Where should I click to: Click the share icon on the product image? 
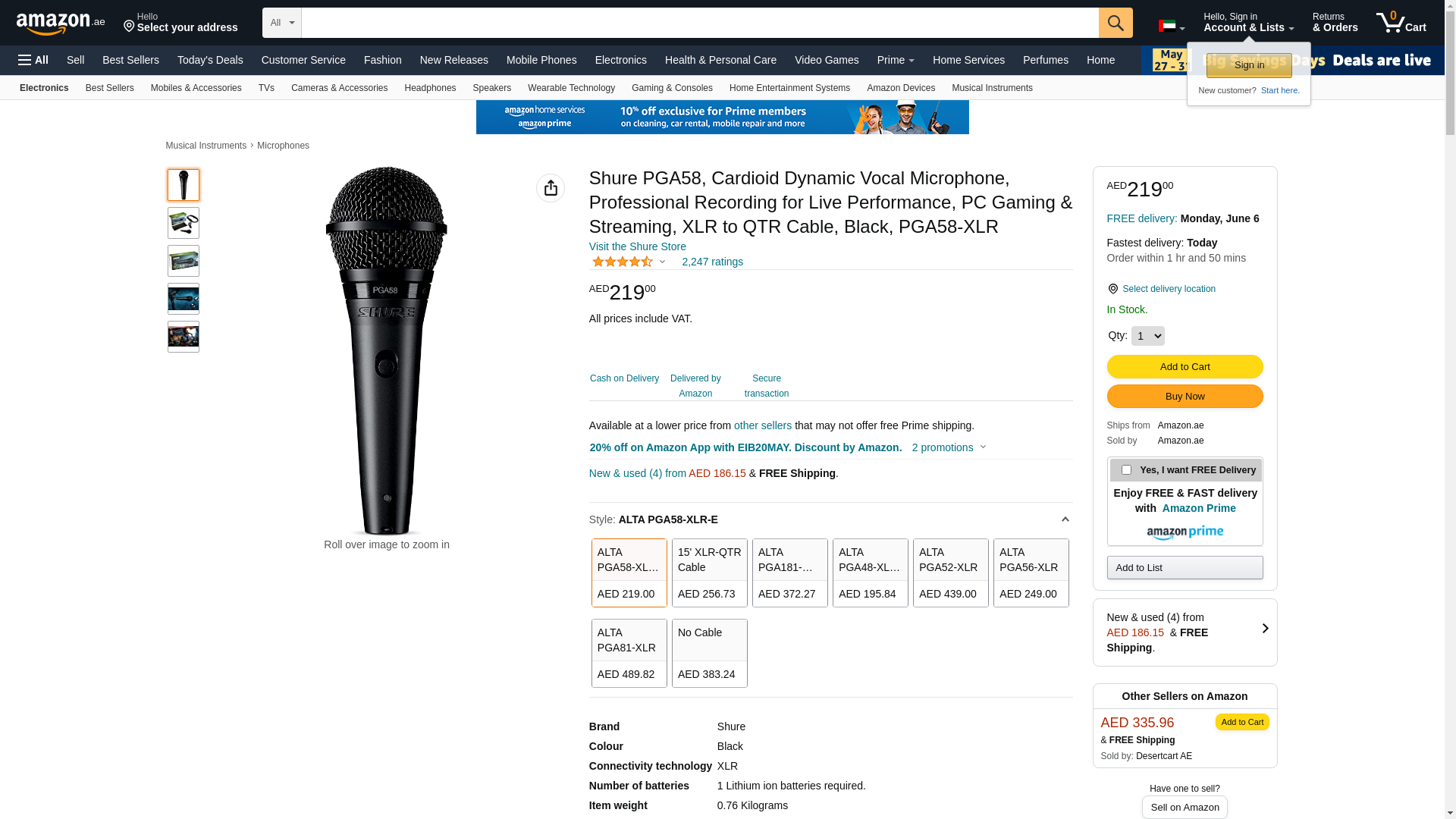tap(551, 188)
